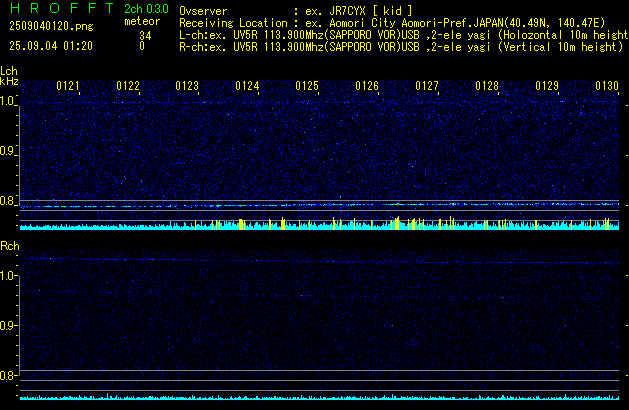The height and width of the screenshot is (410, 629).
Task: Click the Lch kHz axis label
Action: (x=9, y=76)
